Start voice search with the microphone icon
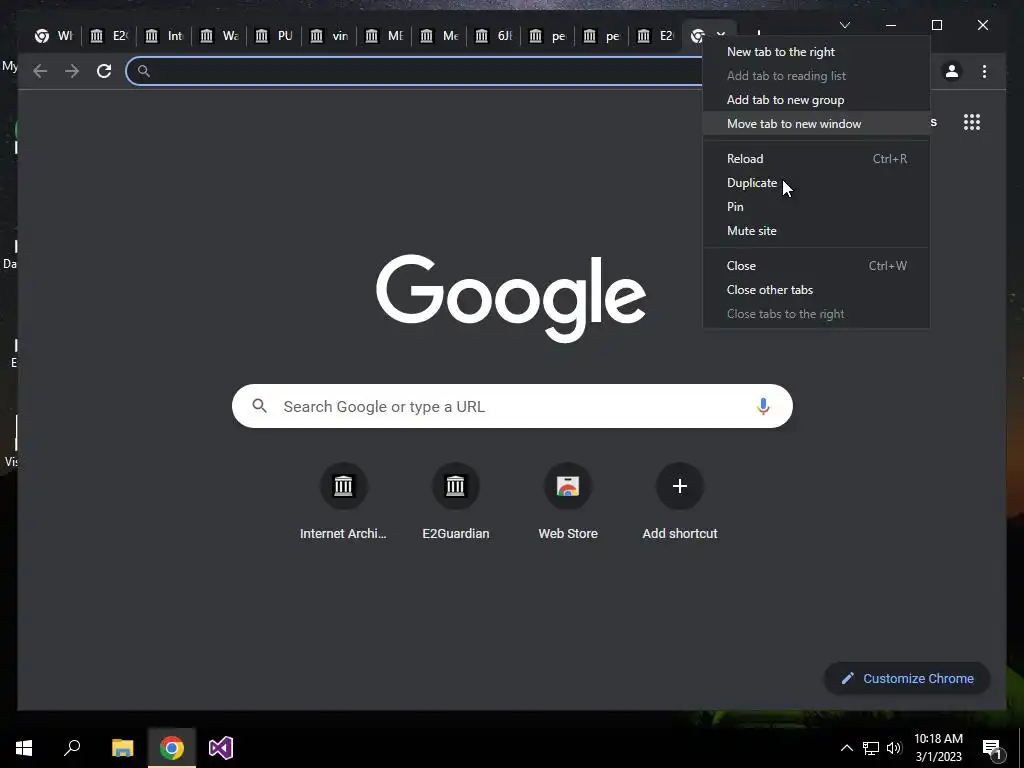This screenshot has height=768, width=1024. pyautogui.click(x=763, y=406)
